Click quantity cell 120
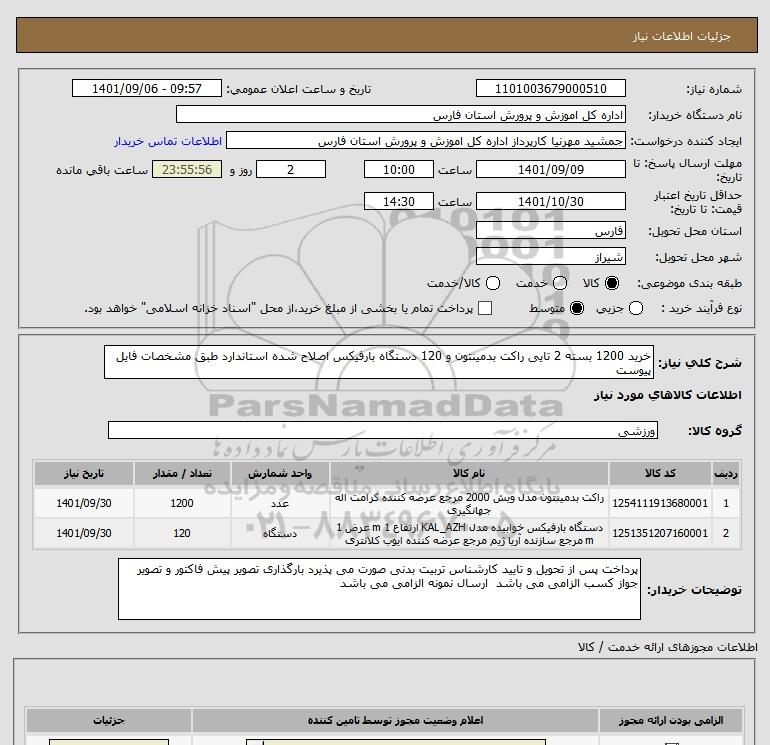 point(182,533)
